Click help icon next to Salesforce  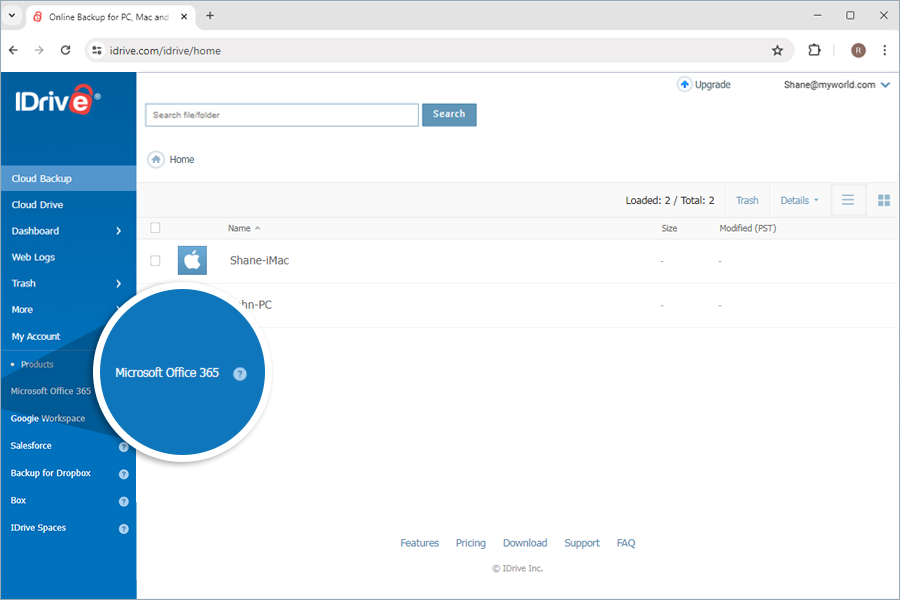[x=124, y=447]
